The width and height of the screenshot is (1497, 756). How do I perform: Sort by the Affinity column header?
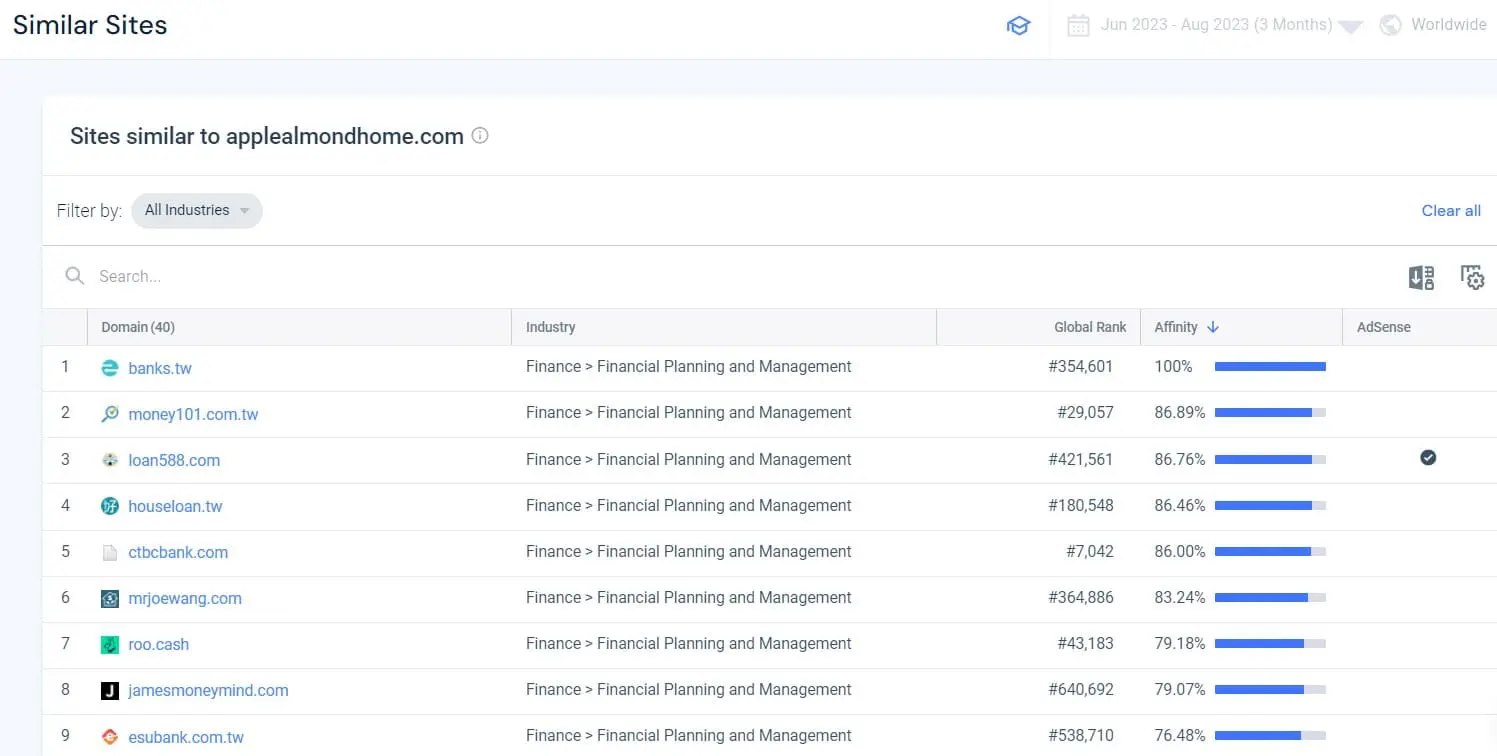coord(1176,327)
